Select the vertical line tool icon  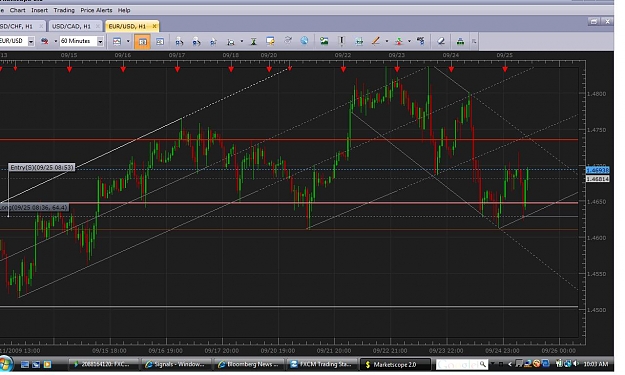coord(341,41)
